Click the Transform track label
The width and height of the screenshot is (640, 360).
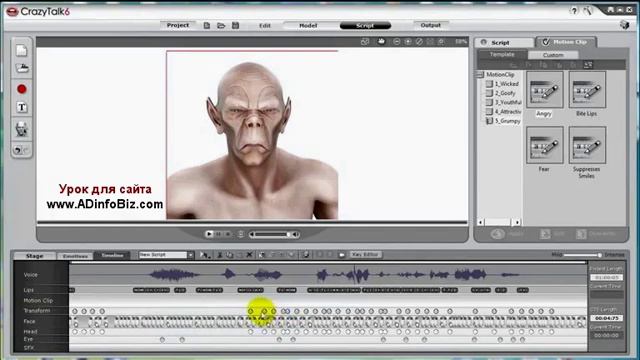pos(37,311)
